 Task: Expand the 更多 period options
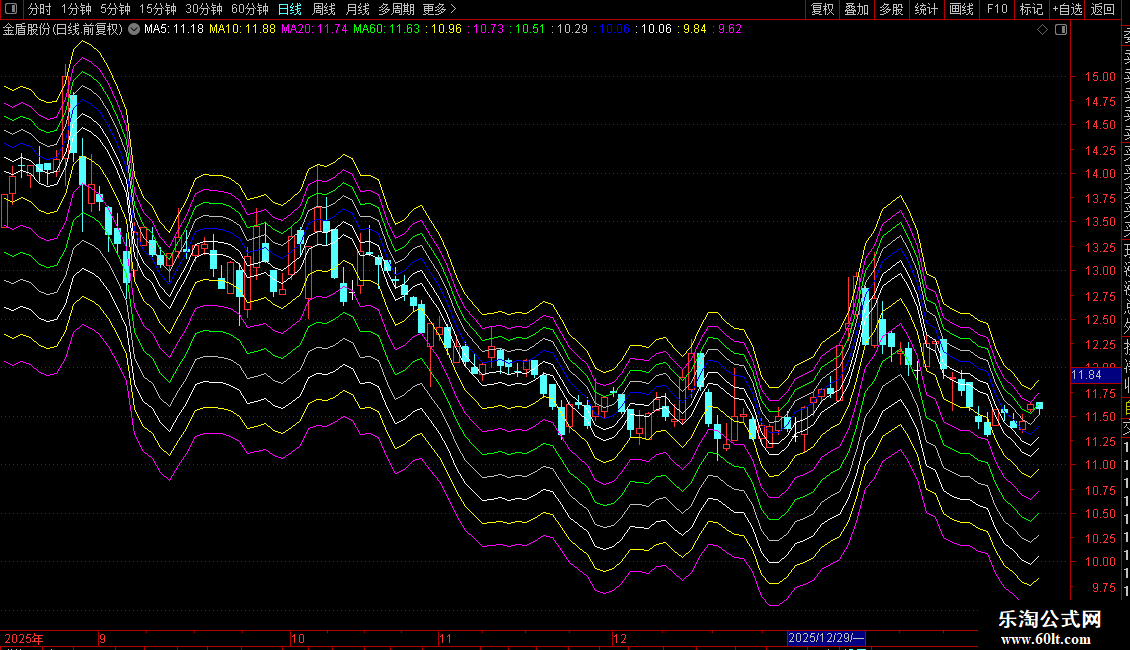click(x=439, y=9)
